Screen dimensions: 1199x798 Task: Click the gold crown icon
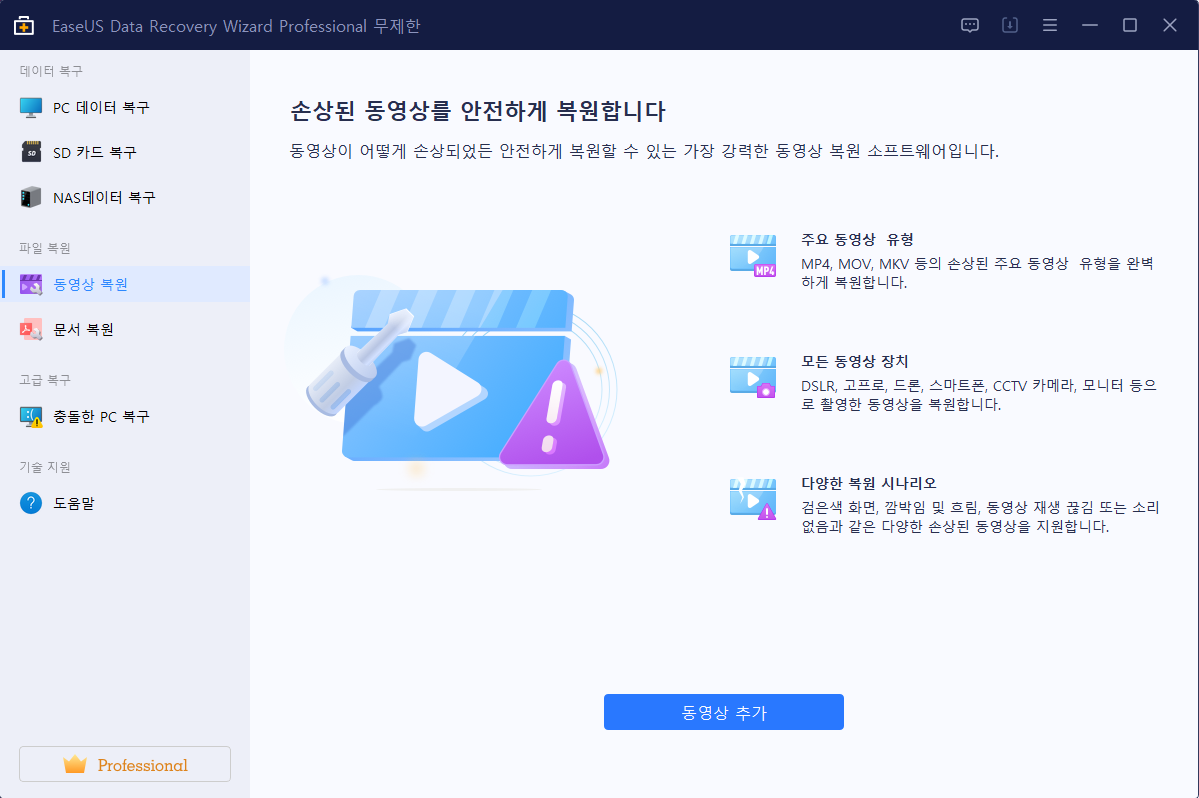pyautogui.click(x=75, y=764)
